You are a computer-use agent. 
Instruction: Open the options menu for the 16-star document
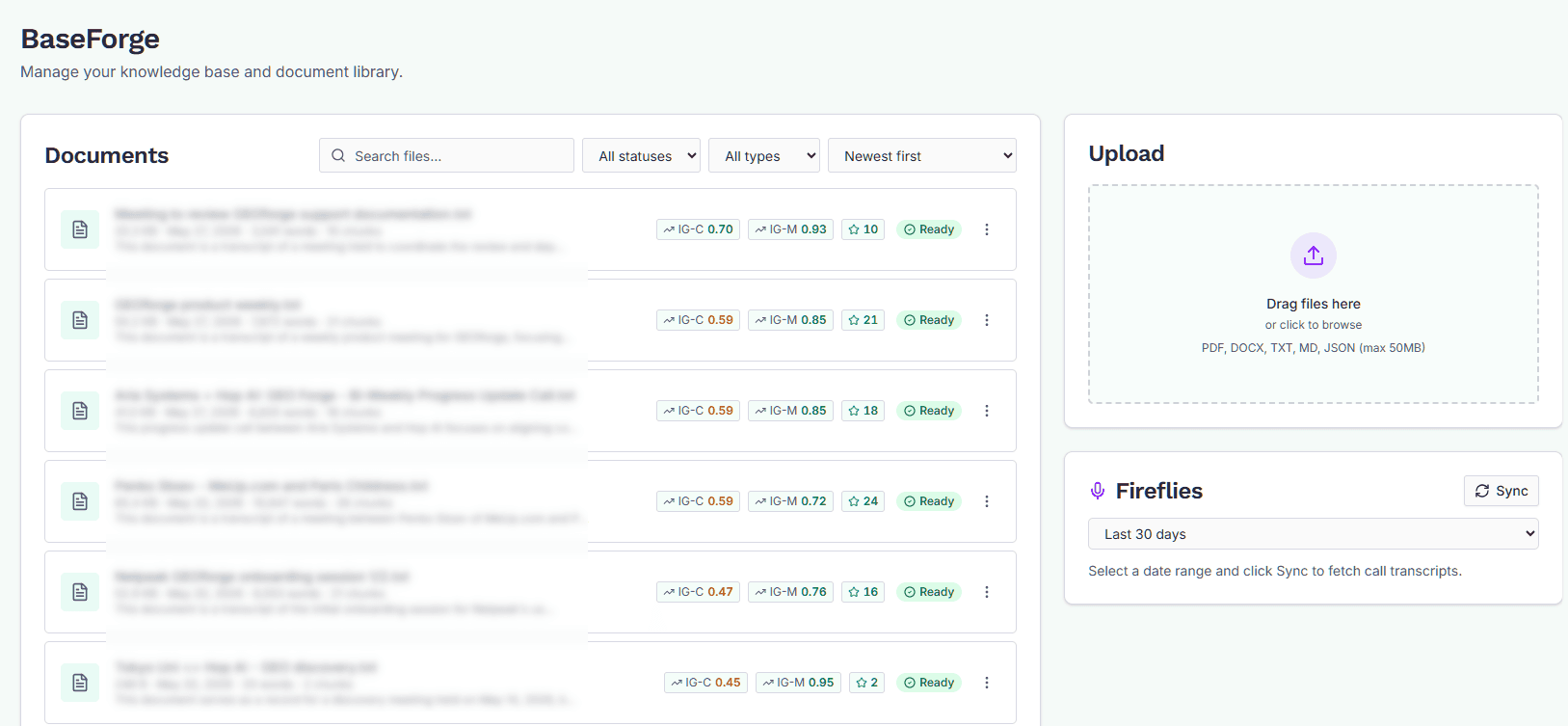[986, 592]
